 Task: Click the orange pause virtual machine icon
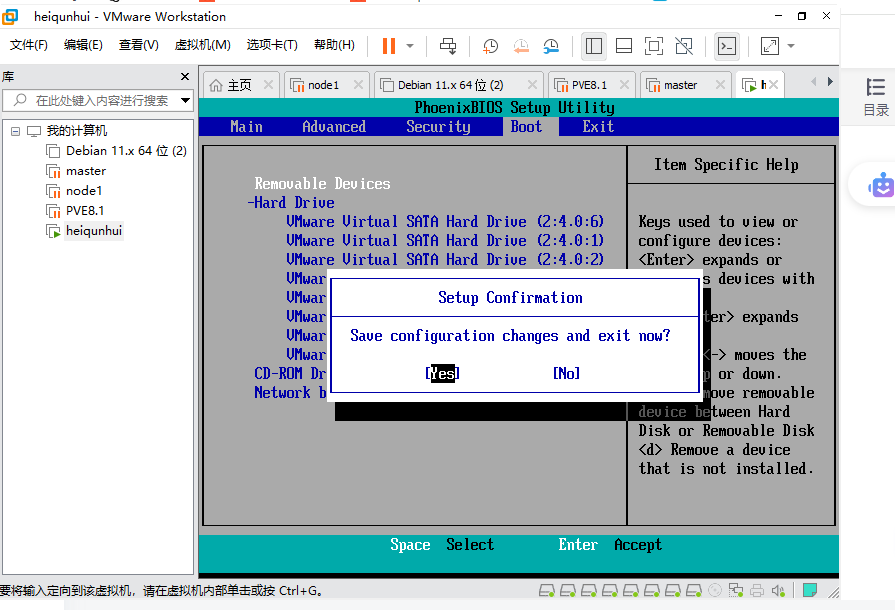pyautogui.click(x=389, y=46)
